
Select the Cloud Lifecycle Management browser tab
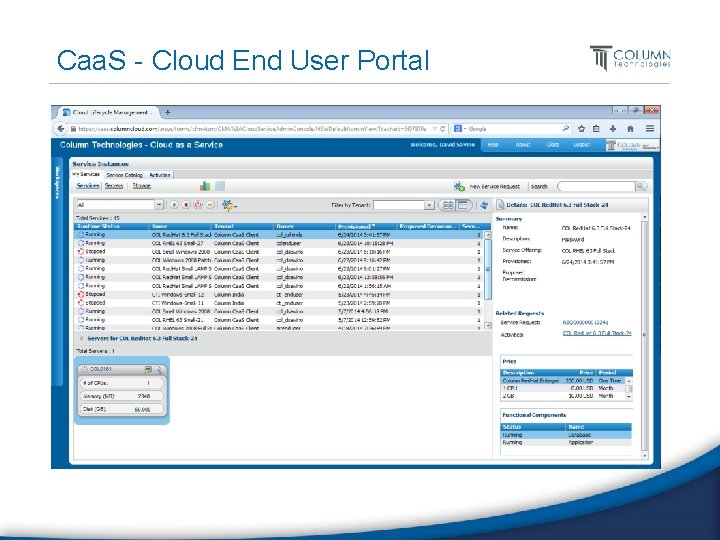[110, 112]
